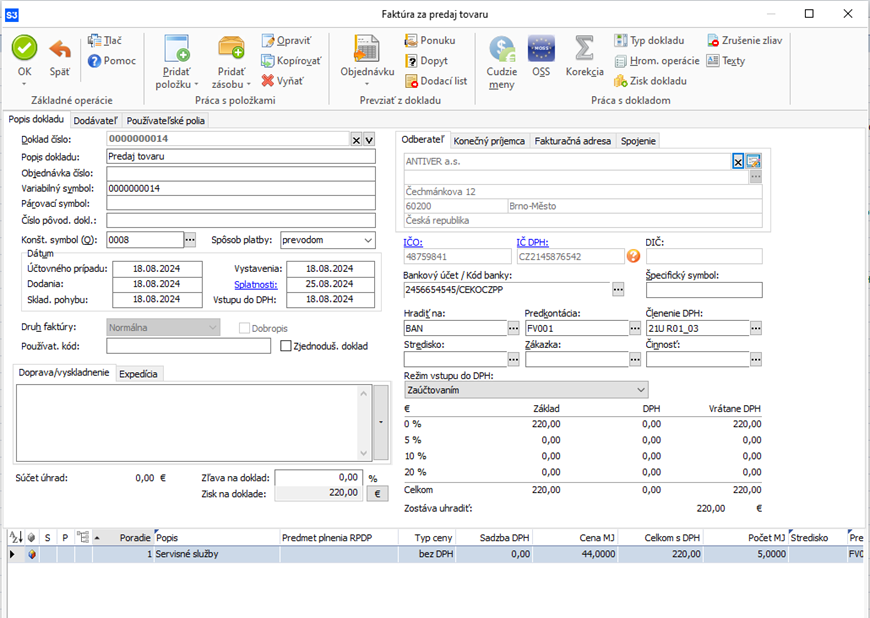Click the Tlač print icon
Viewport: 870px width, 618px height.
point(96,40)
